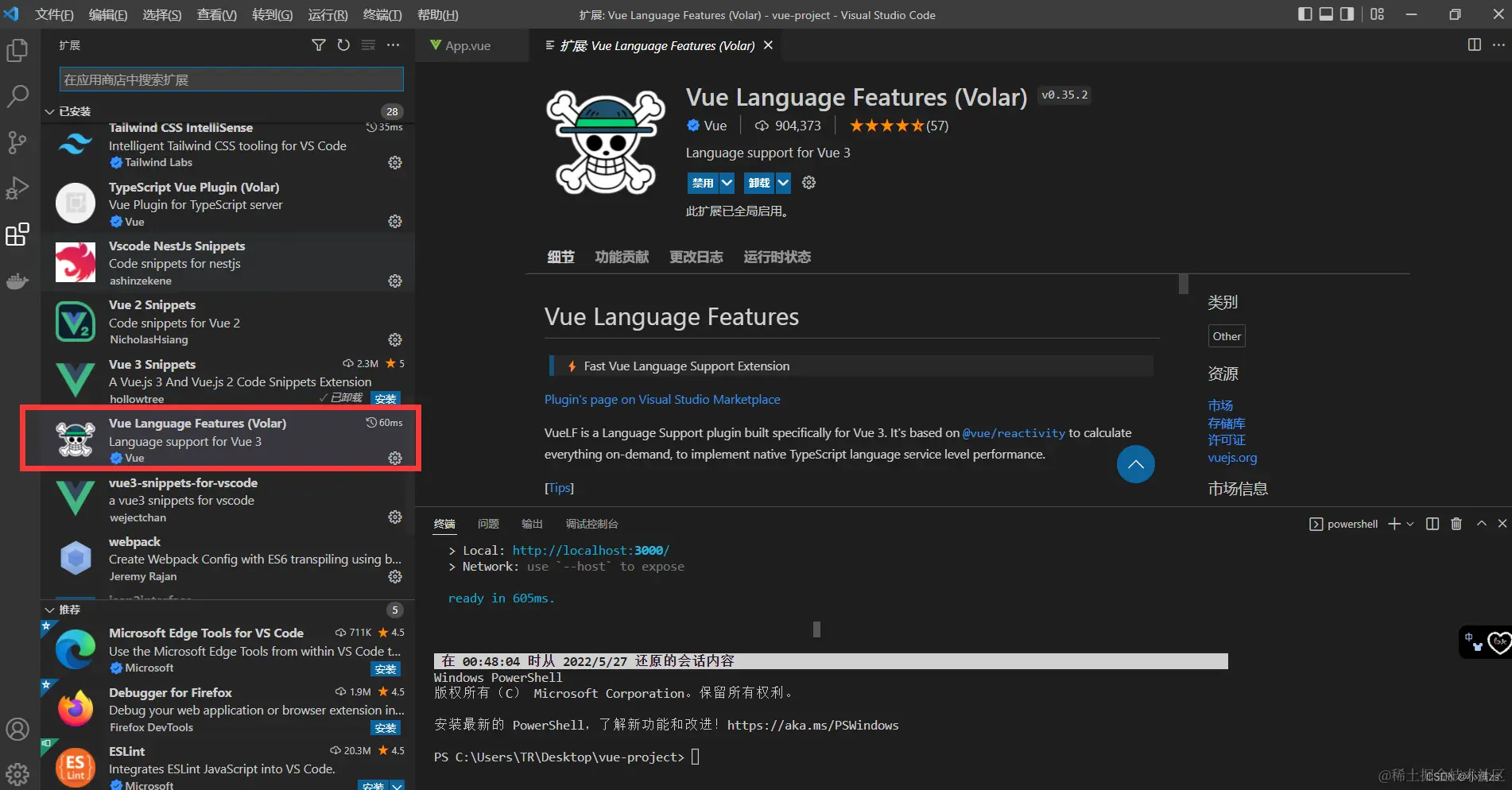Click the extension detail page scrollbar

(1184, 284)
